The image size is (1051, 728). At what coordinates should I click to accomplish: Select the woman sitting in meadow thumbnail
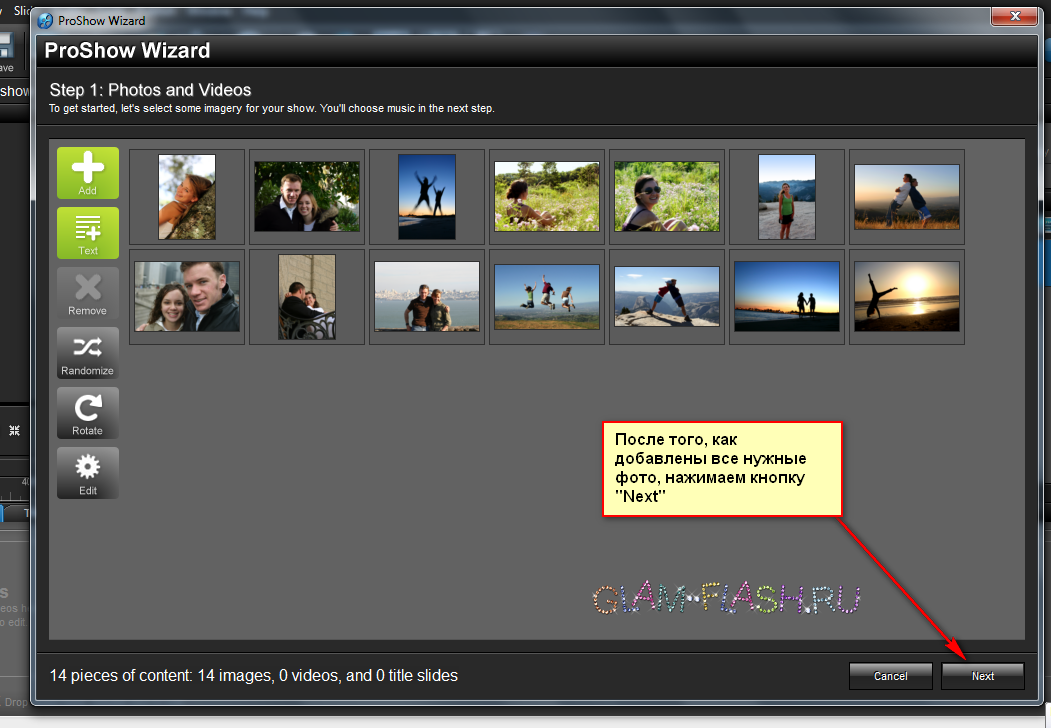pyautogui.click(x=547, y=197)
